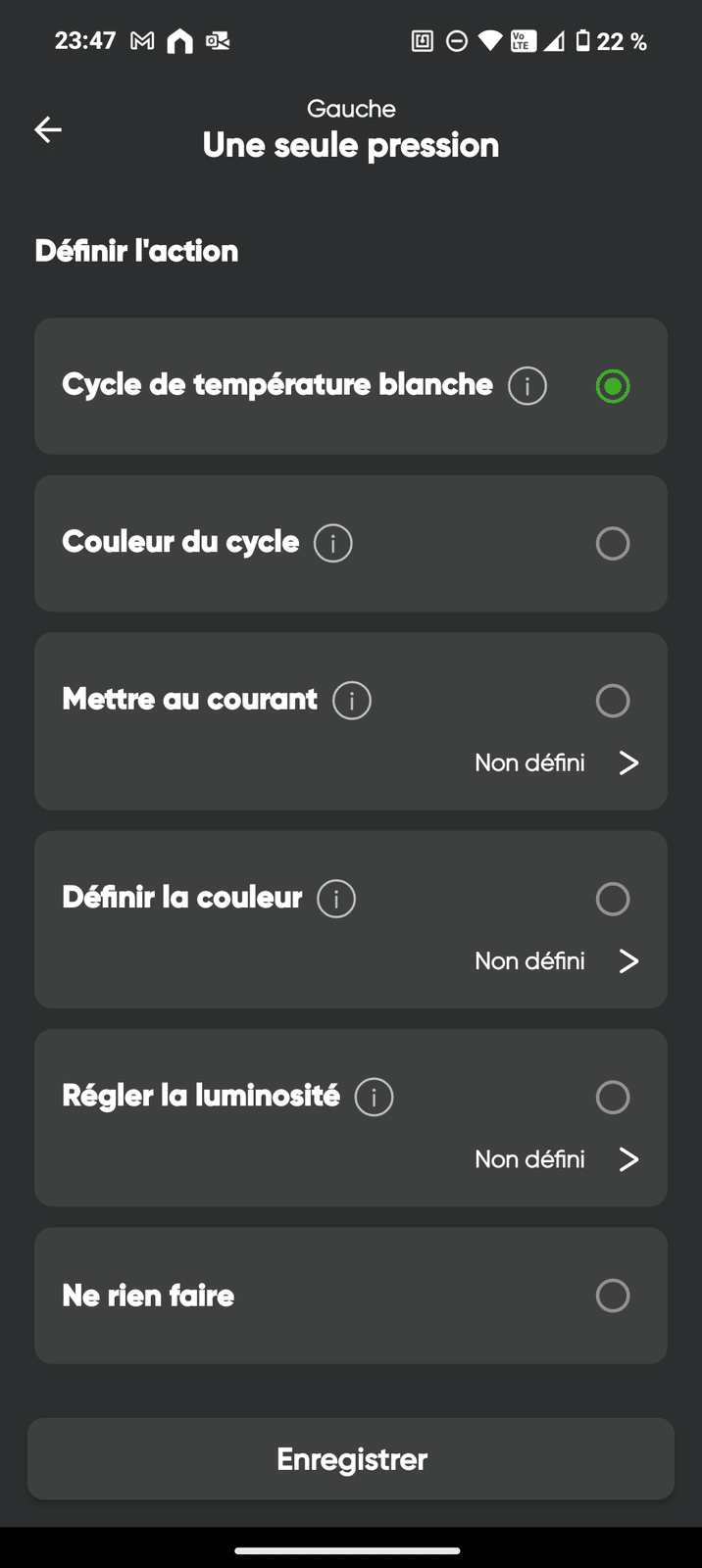Expand Mettre au courant settings chevron
Image resolution: width=702 pixels, height=1568 pixels.
[x=628, y=762]
